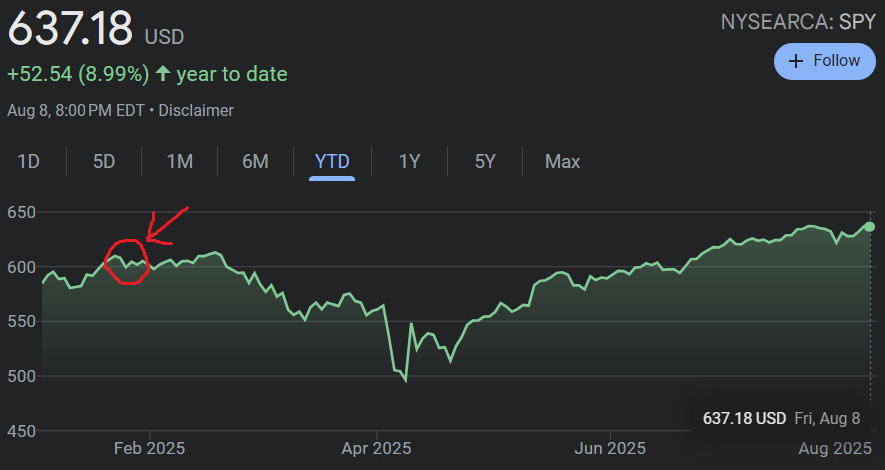The image size is (885, 470).
Task: Follow the SPY stock
Action: click(824, 61)
